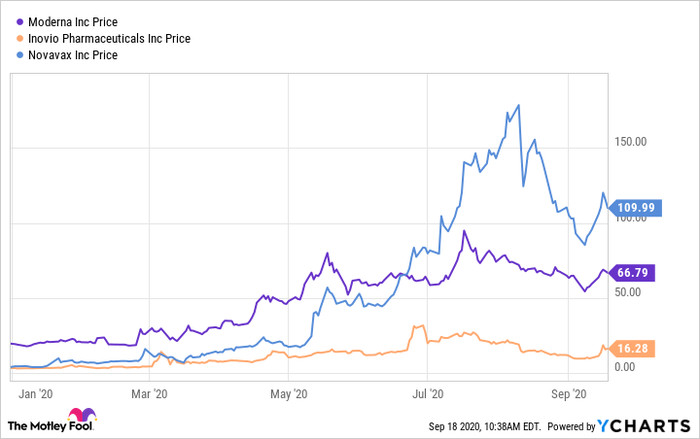Click the Sep '20 axis label
The image size is (700, 439).
pyautogui.click(x=568, y=393)
